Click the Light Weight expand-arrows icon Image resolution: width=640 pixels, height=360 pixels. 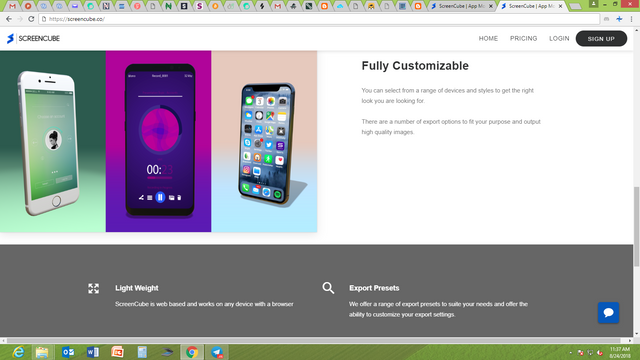pos(93,289)
